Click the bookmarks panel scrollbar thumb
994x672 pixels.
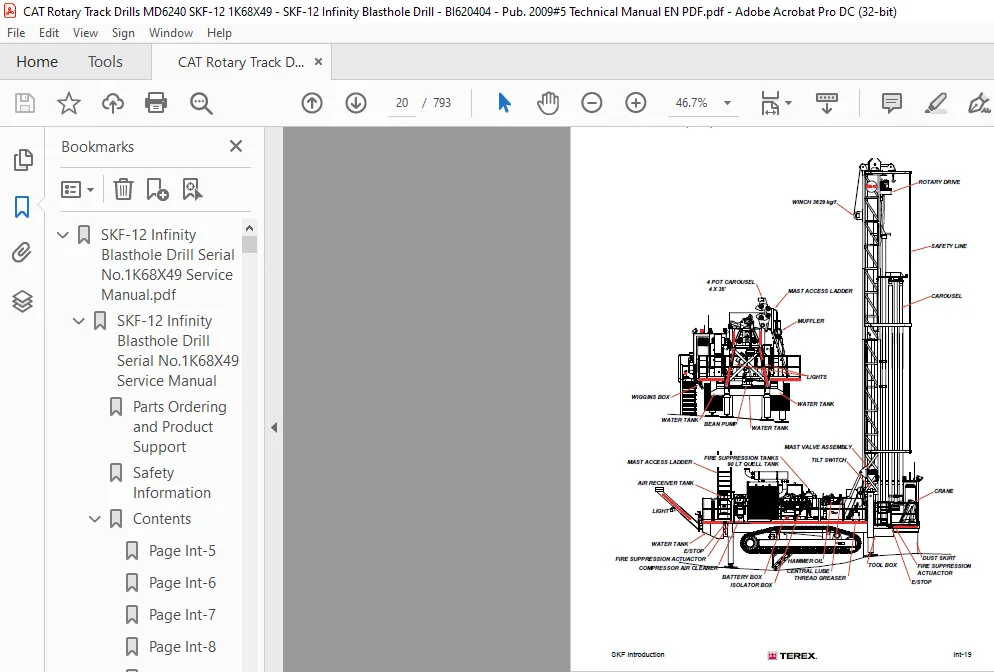pos(249,244)
